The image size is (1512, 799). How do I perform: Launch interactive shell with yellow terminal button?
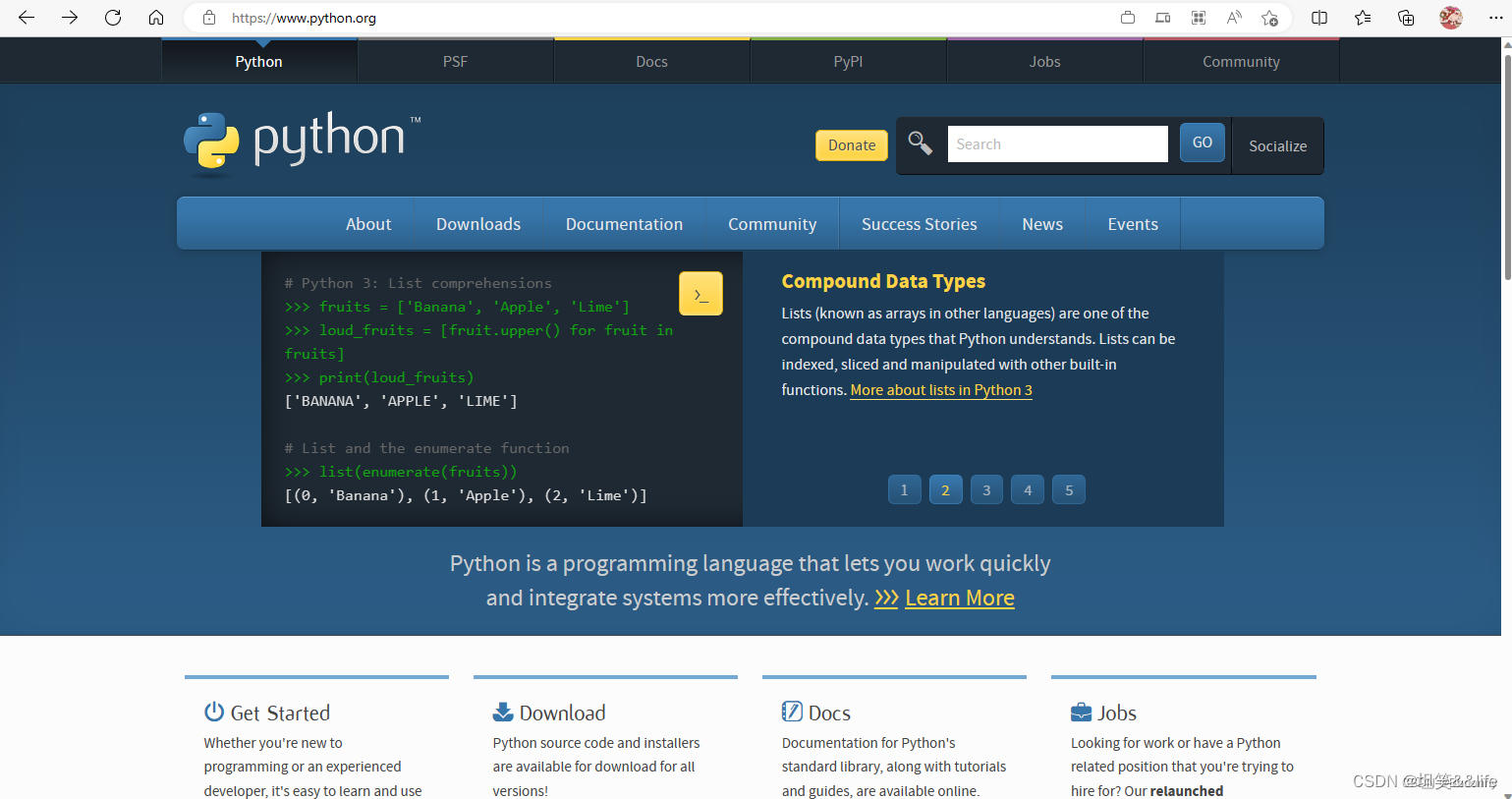[x=700, y=294]
